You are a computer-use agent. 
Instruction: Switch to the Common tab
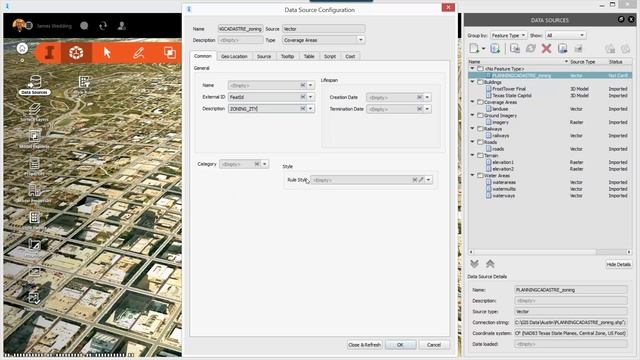click(202, 56)
